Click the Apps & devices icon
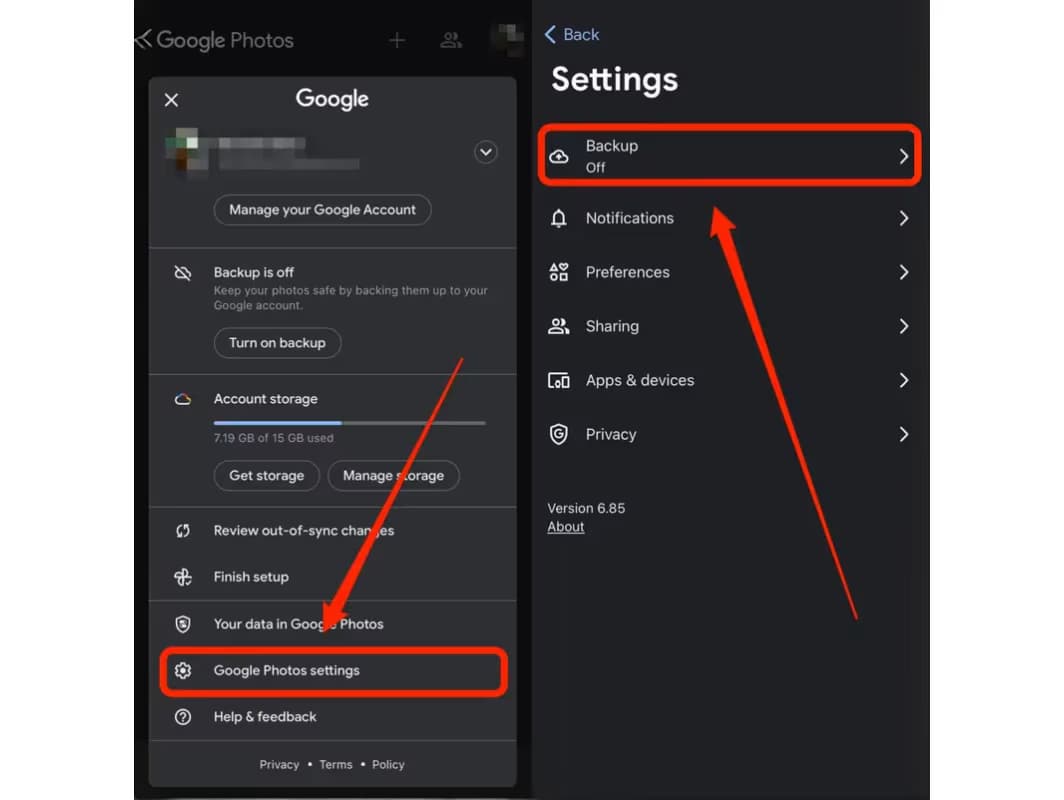Viewport: 1064px width, 800px height. [559, 380]
